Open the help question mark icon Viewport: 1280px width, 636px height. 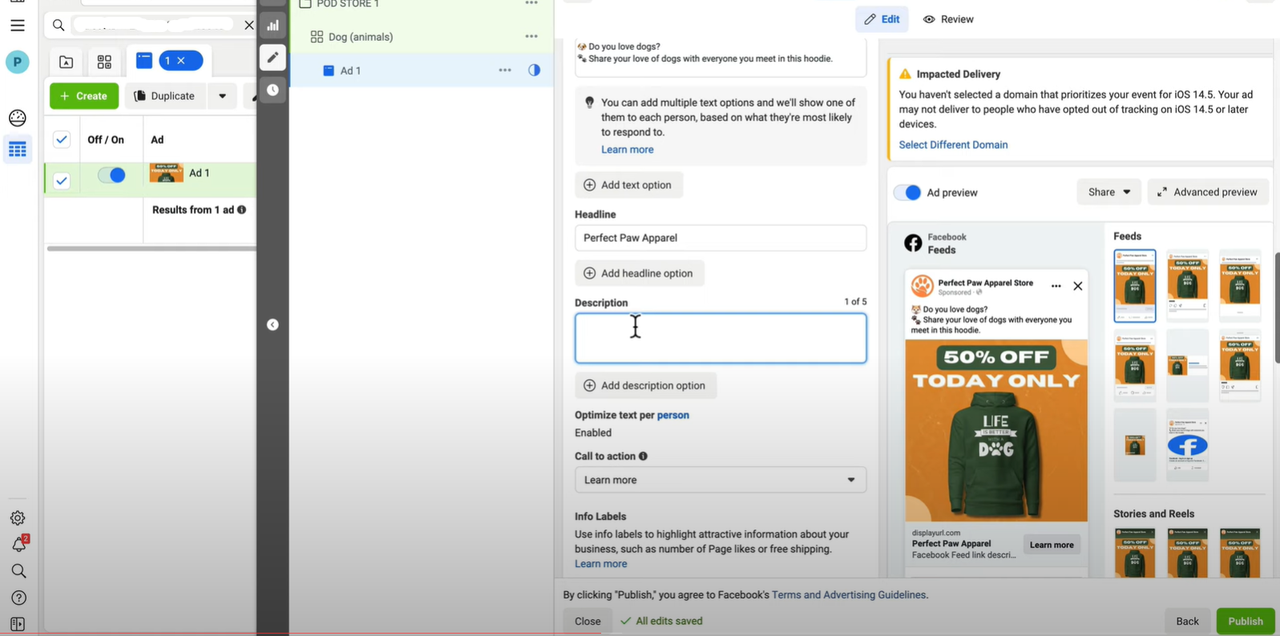pos(17,598)
